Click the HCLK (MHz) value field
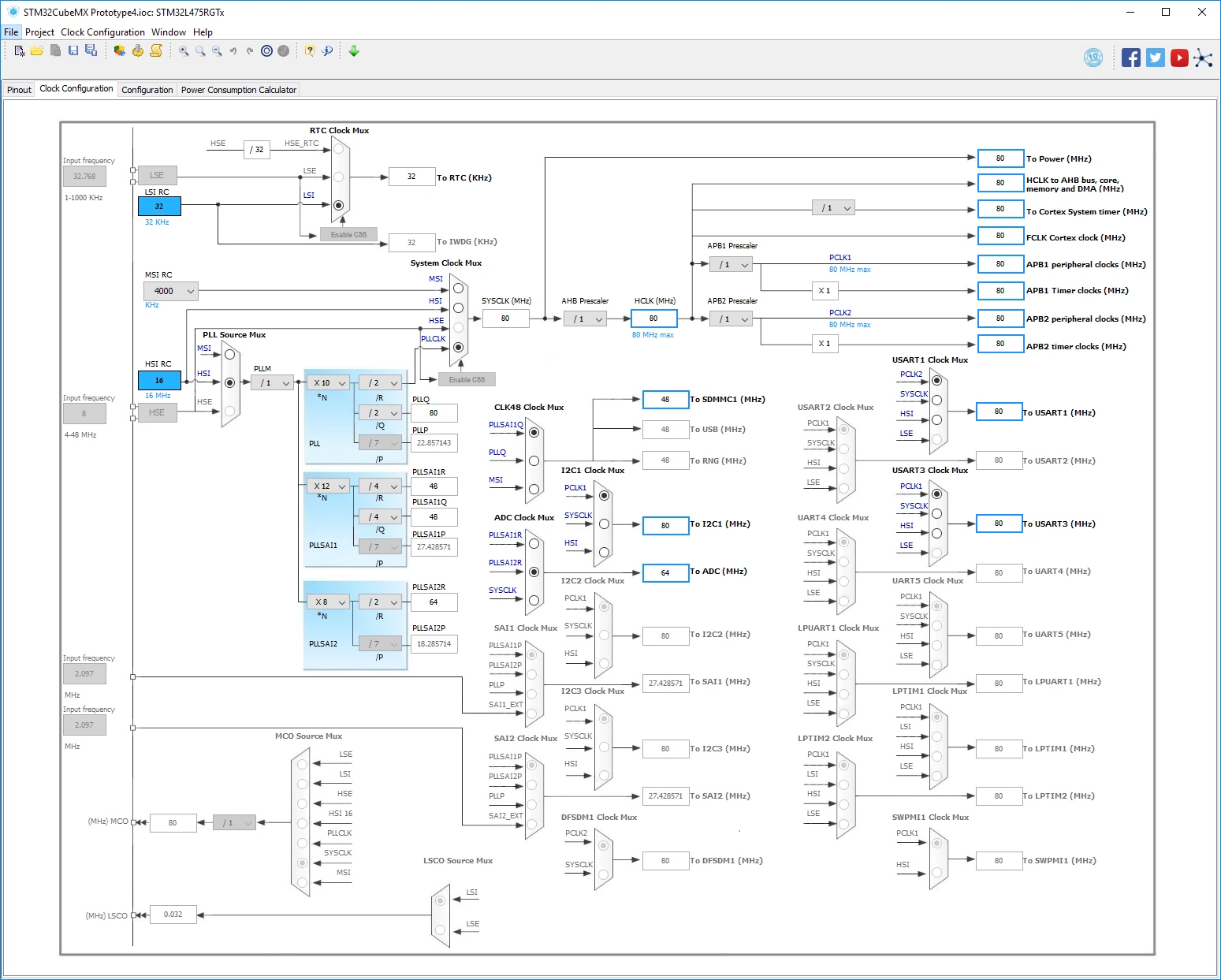Viewport: 1221px width, 980px height. 653,319
